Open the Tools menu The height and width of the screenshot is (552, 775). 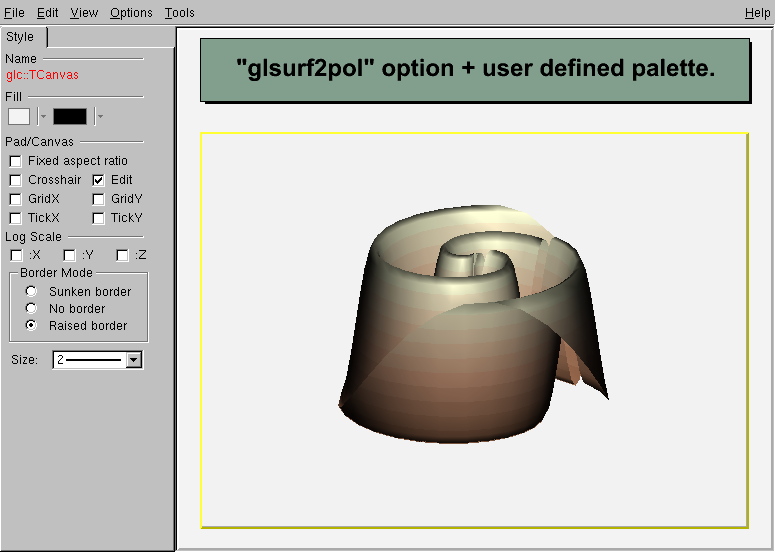pos(180,13)
